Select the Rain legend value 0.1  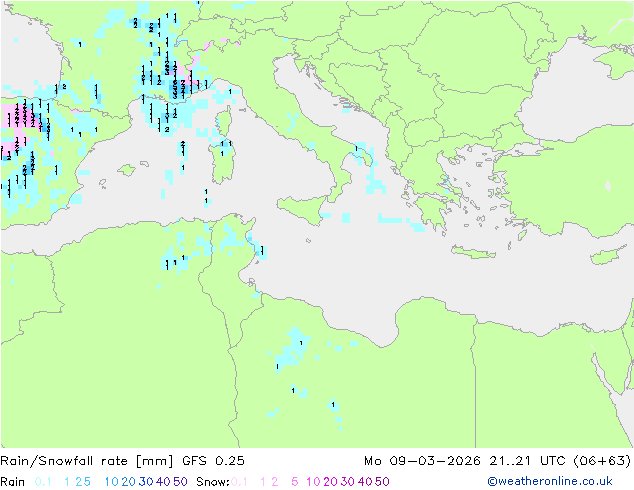coord(43,482)
